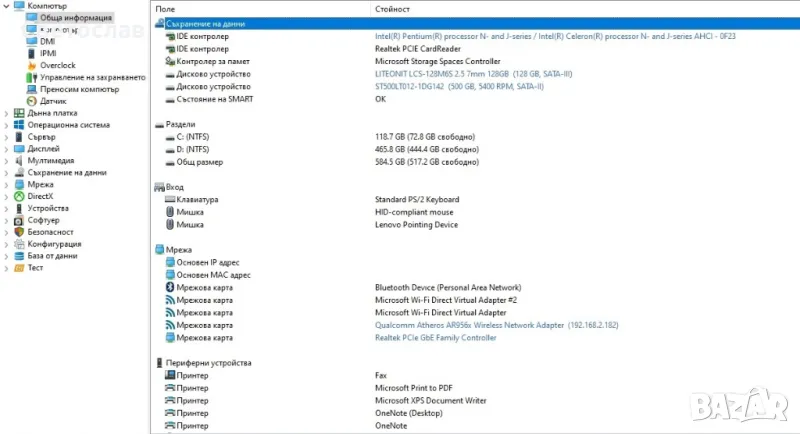
Task: Expand the Софтуер tree node
Action: [x=7, y=220]
